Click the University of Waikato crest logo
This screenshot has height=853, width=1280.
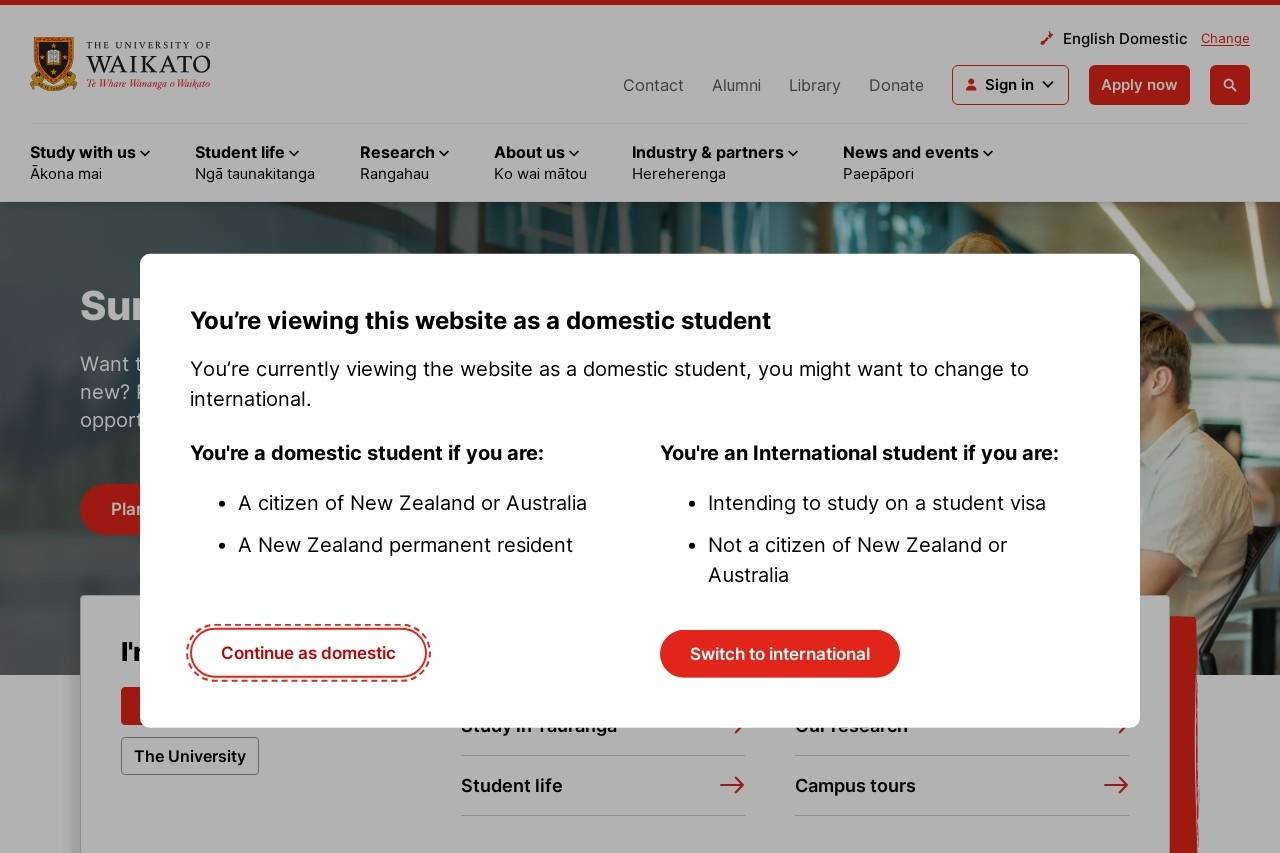(x=54, y=64)
